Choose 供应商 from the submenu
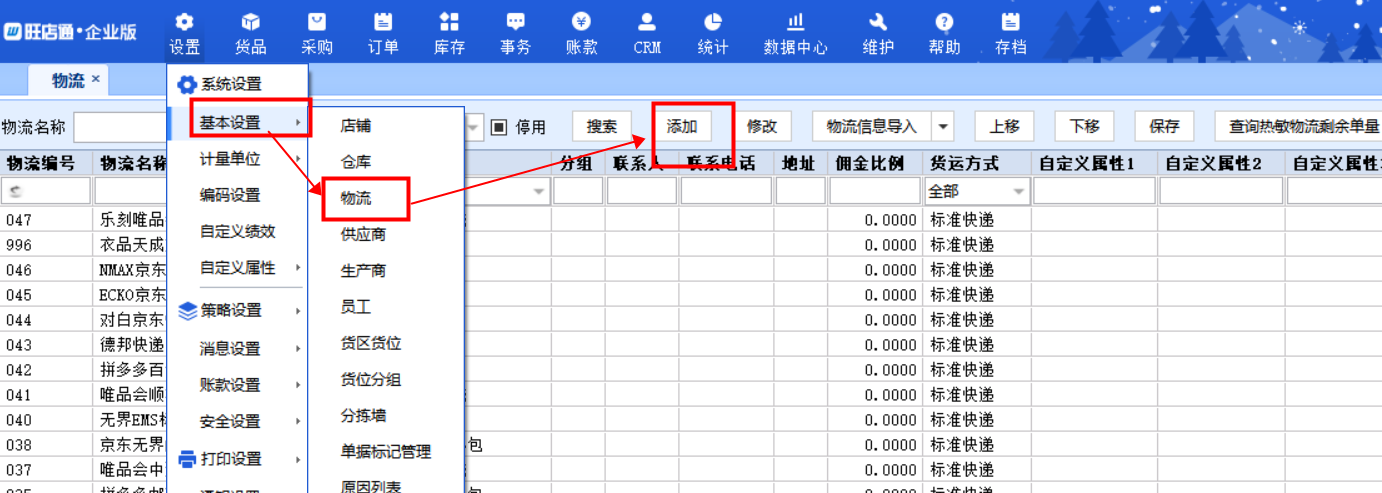This screenshot has height=493, width=1382. point(363,235)
